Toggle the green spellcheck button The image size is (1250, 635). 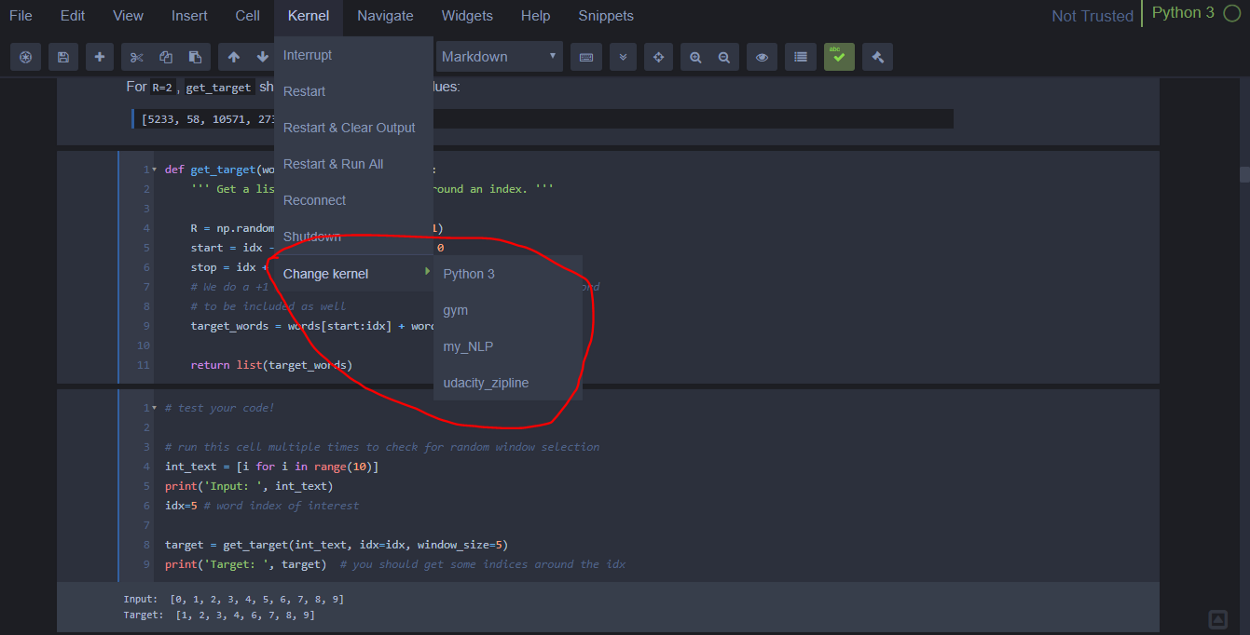839,57
